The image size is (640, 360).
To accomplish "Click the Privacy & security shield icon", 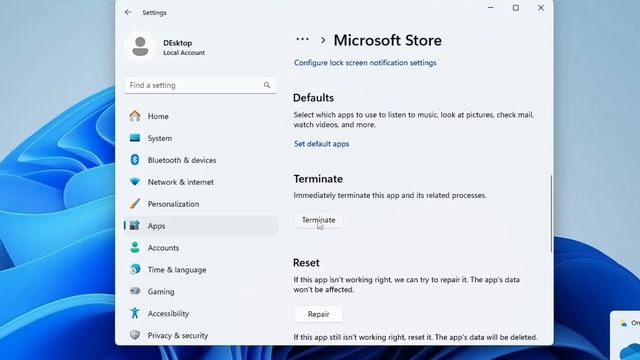I will 135,335.
